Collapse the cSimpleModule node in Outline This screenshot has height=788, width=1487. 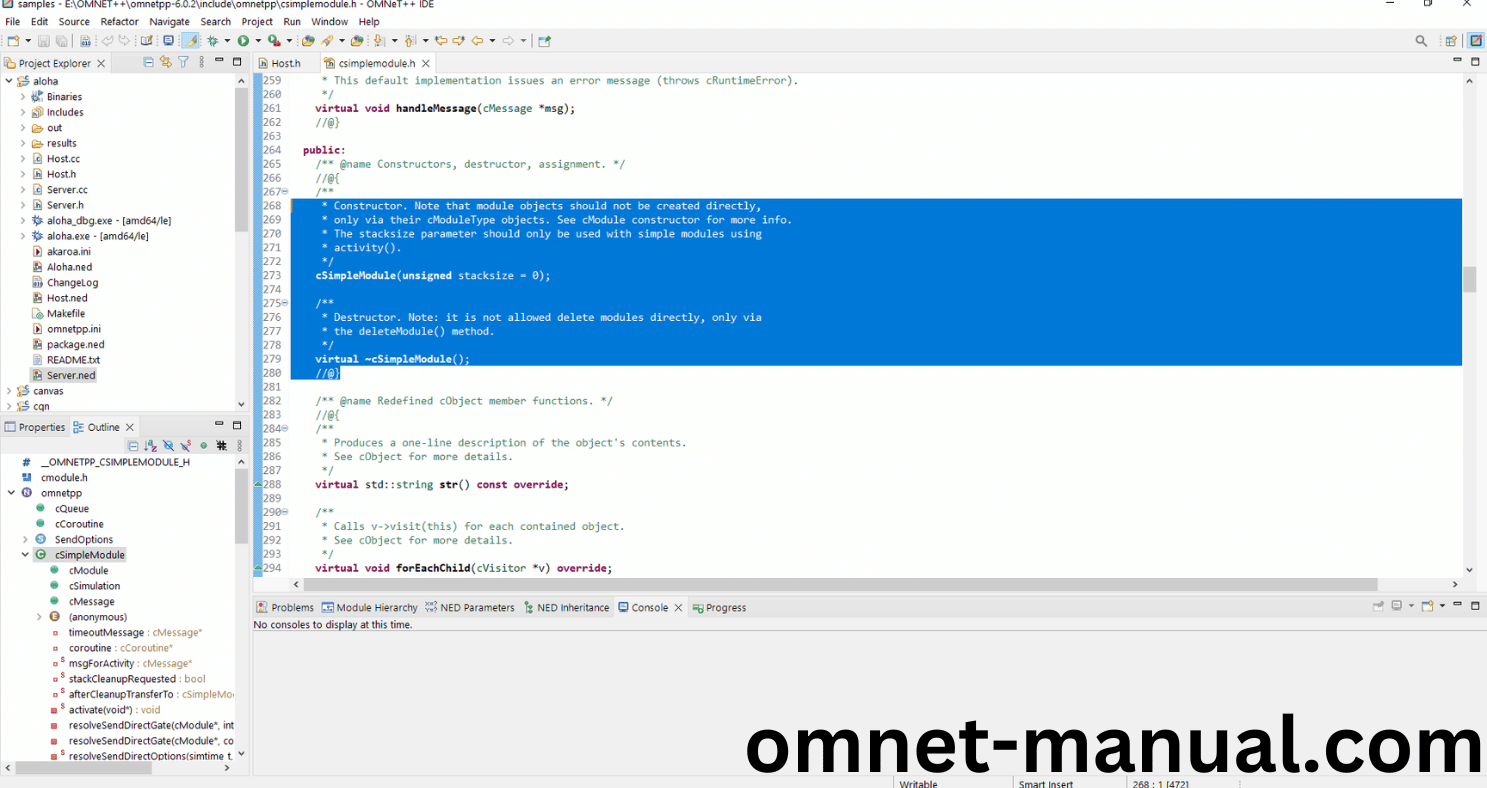pos(25,555)
